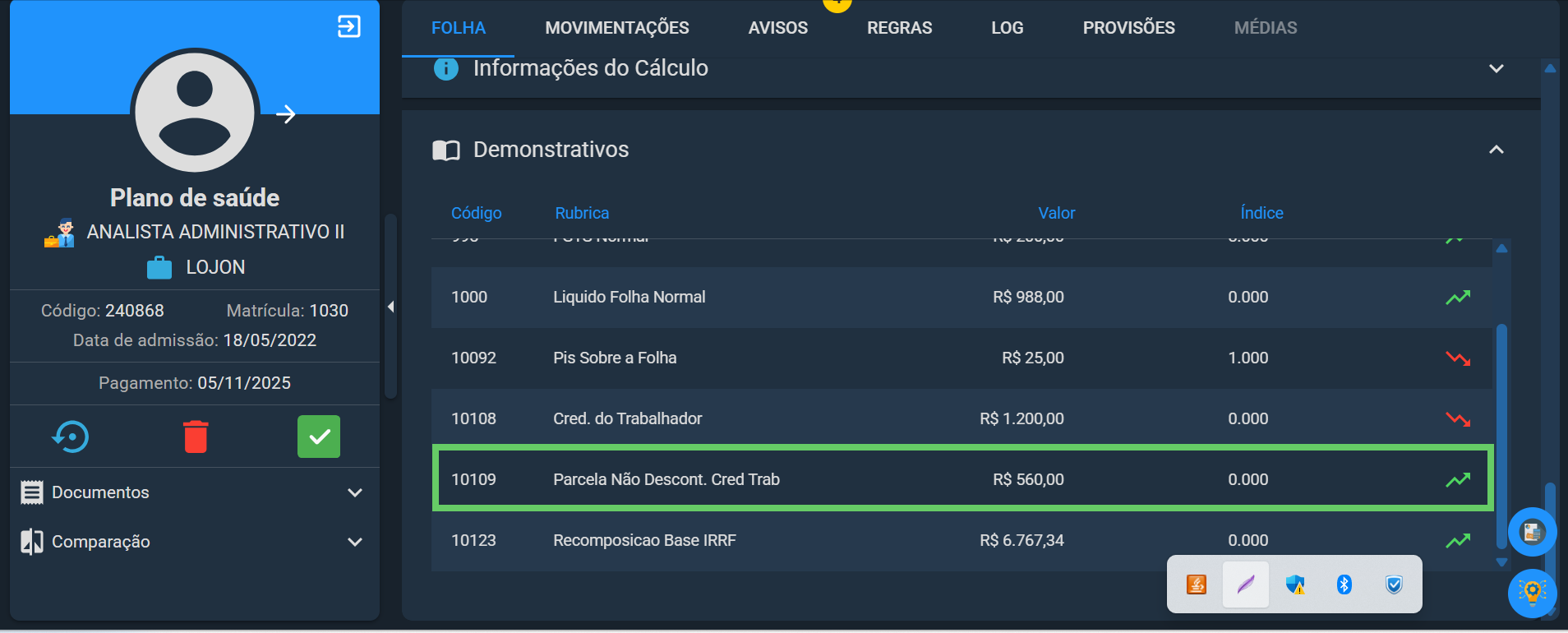Image resolution: width=1568 pixels, height=633 pixels.
Task: Click the recalculate history icon
Action: tap(71, 437)
